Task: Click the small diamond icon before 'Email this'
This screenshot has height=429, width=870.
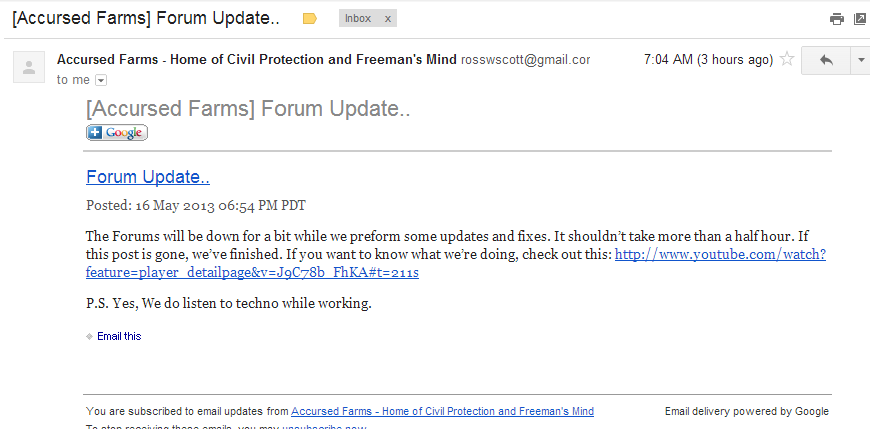Action: pos(89,336)
